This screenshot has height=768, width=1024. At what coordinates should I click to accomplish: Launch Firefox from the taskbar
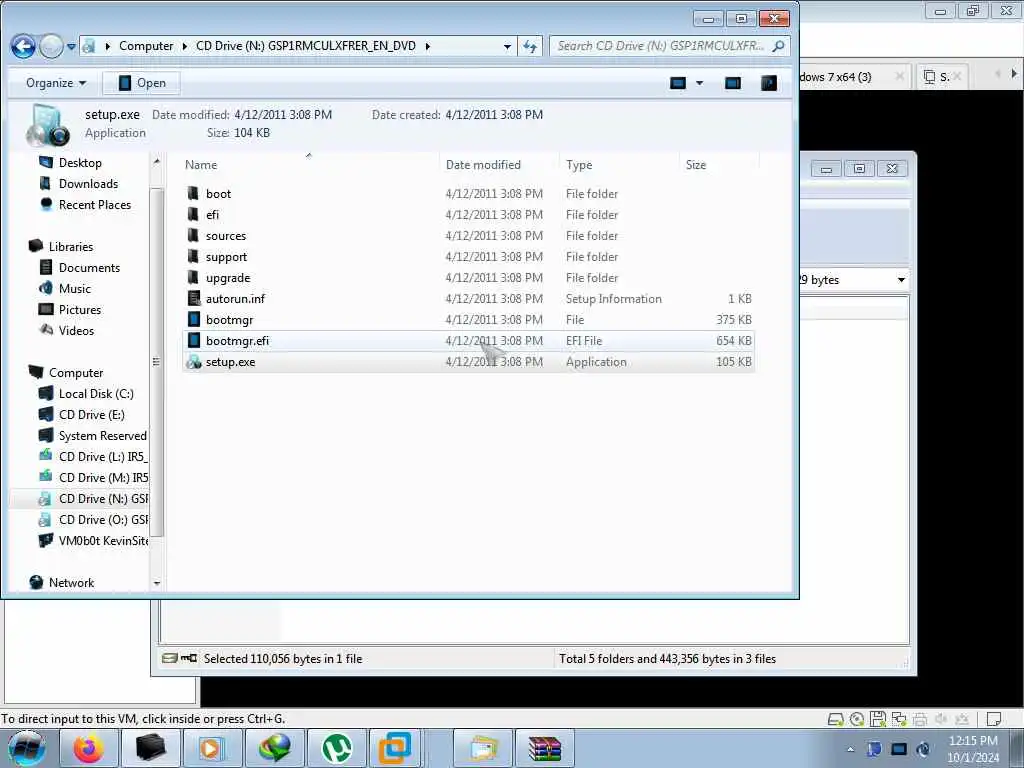(89, 748)
